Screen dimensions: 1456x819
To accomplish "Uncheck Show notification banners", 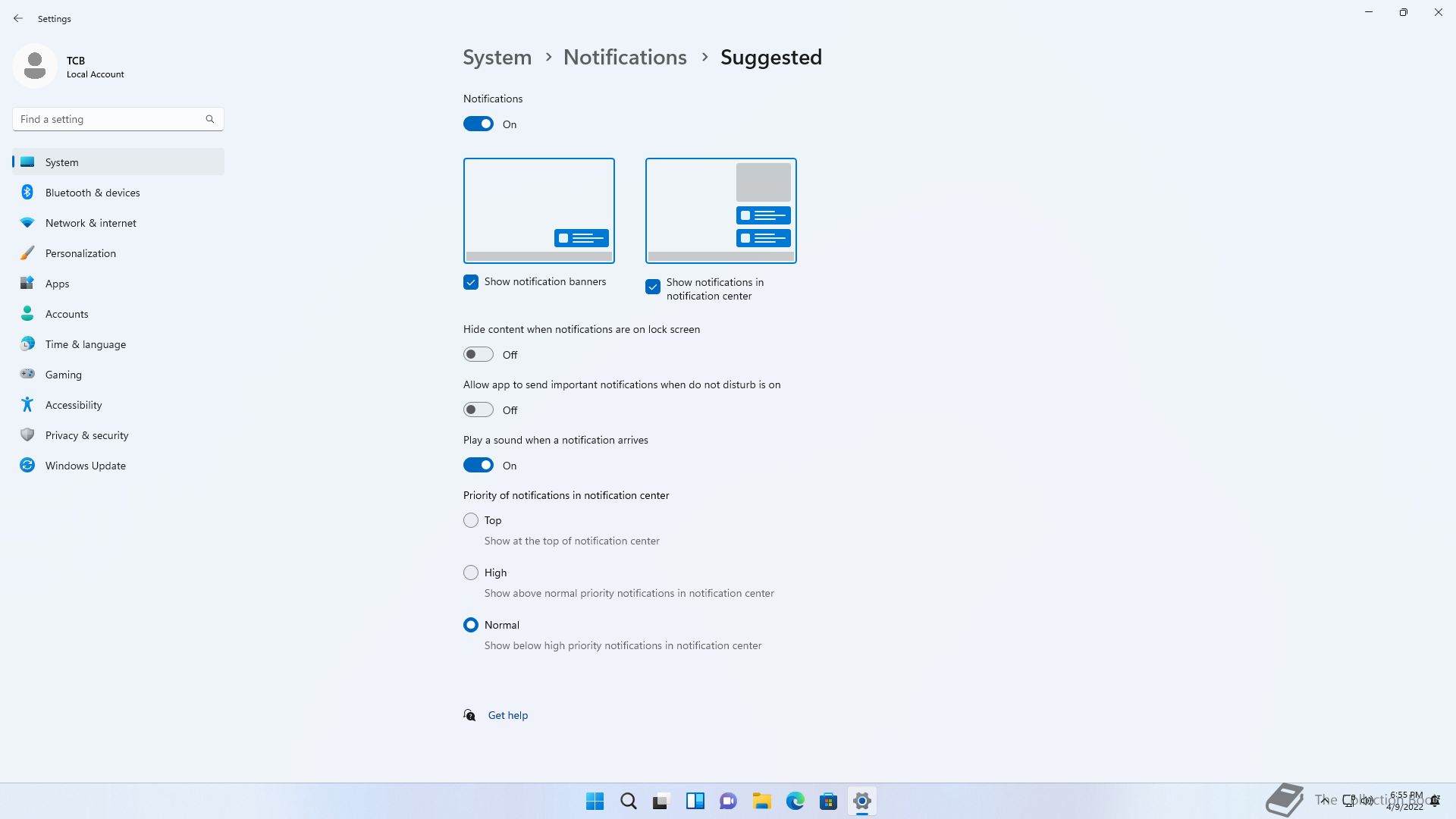I will (471, 282).
